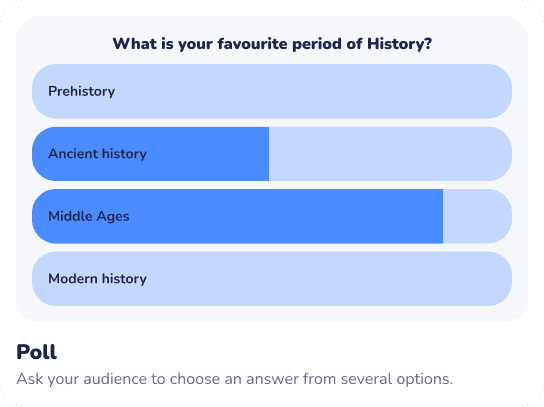Click the poll question heading text
Viewport: 544px width, 407px height.
pyautogui.click(x=272, y=44)
